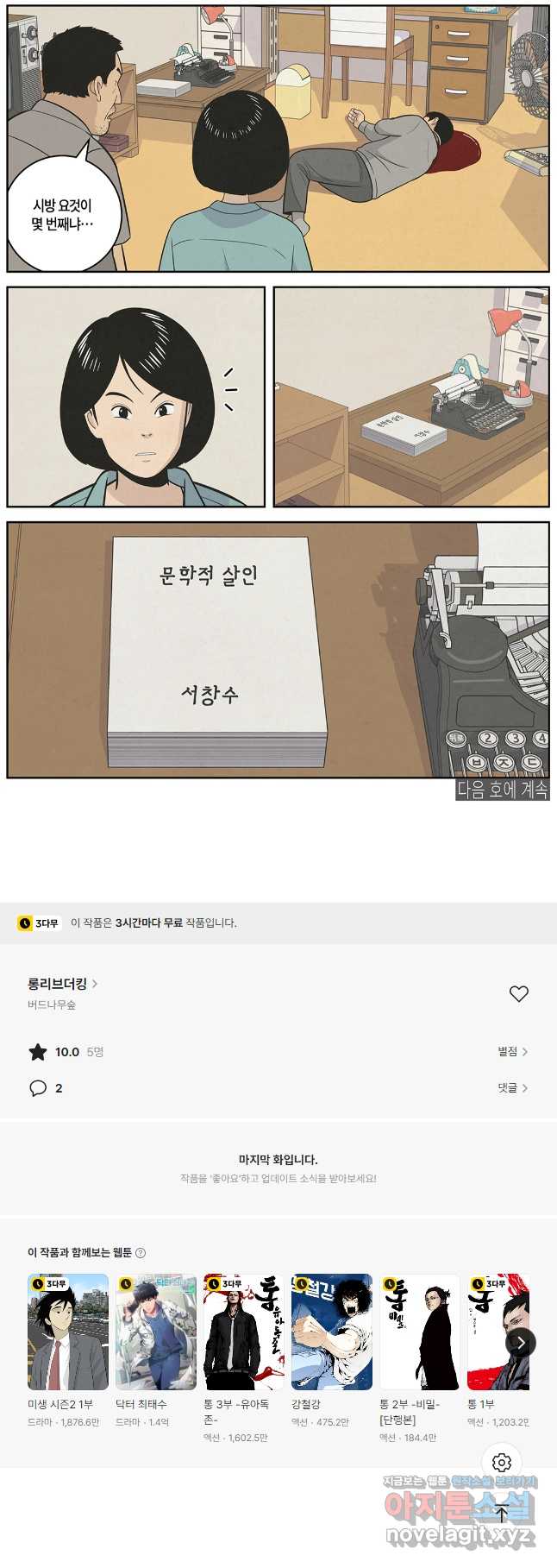Open the 롱리브더킹 series page

[63, 983]
